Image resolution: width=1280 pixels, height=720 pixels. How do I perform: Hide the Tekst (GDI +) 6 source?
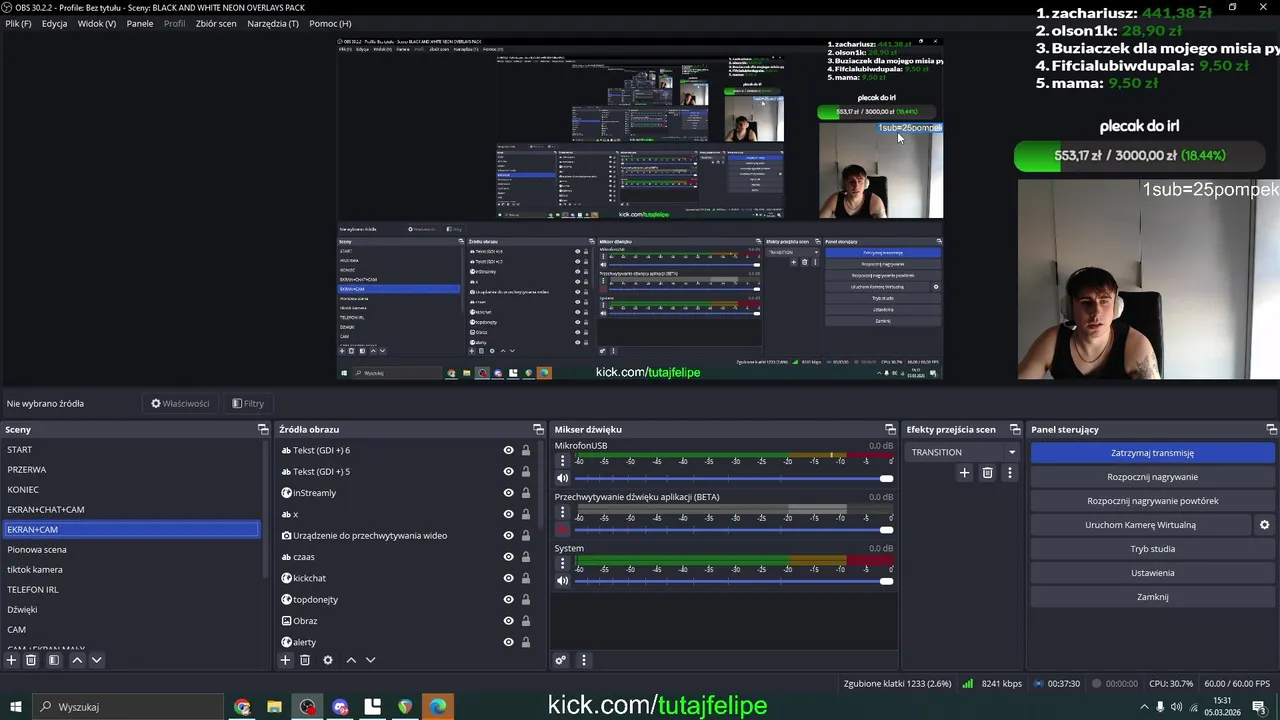tap(508, 451)
